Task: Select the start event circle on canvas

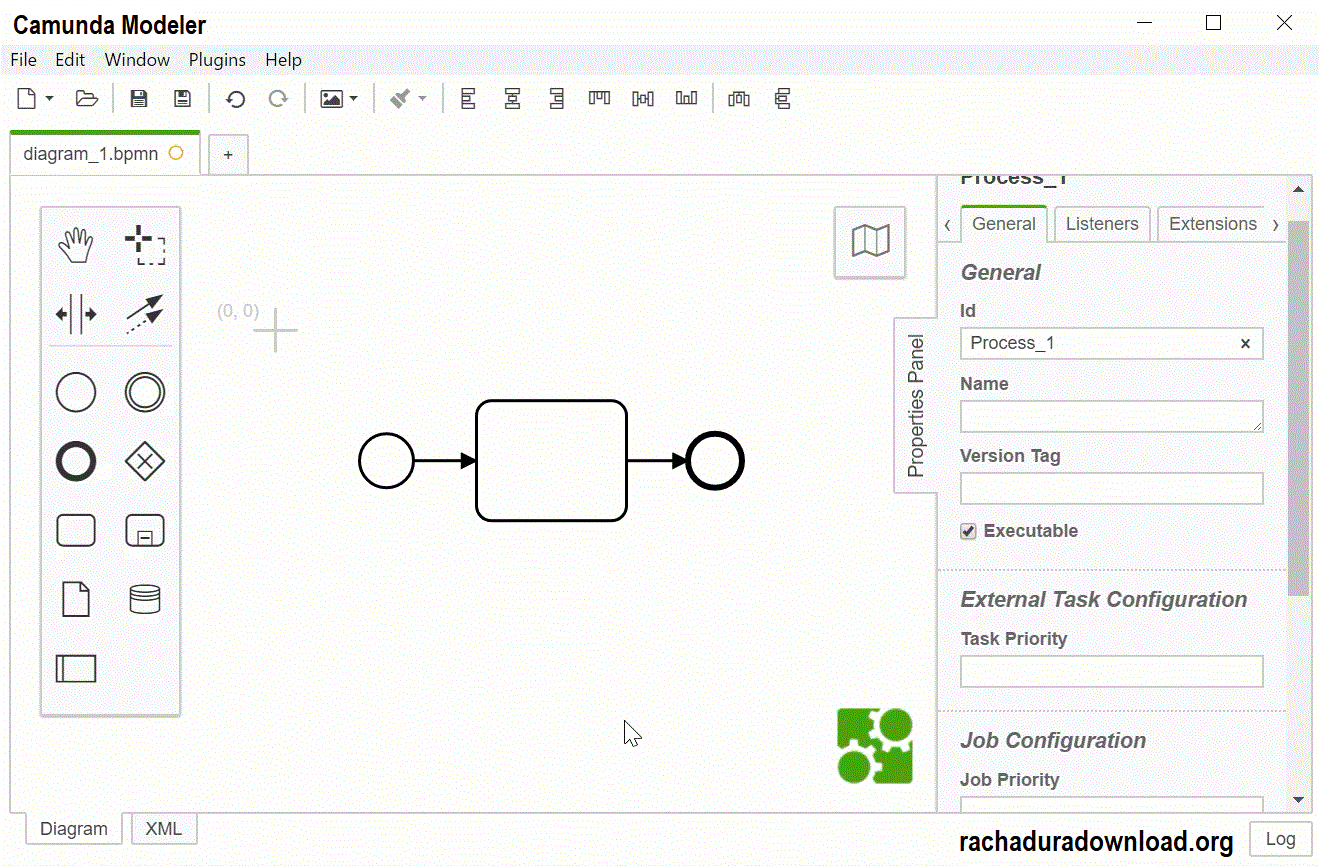Action: pos(386,461)
